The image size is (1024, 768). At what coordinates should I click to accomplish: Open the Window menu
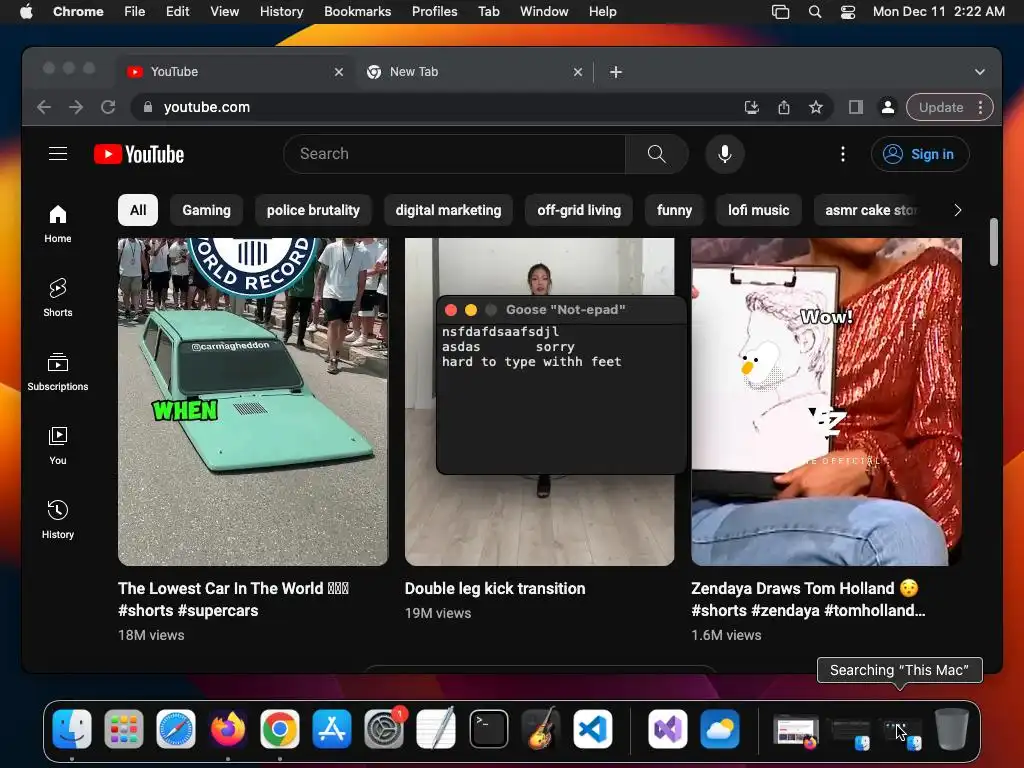click(x=544, y=11)
